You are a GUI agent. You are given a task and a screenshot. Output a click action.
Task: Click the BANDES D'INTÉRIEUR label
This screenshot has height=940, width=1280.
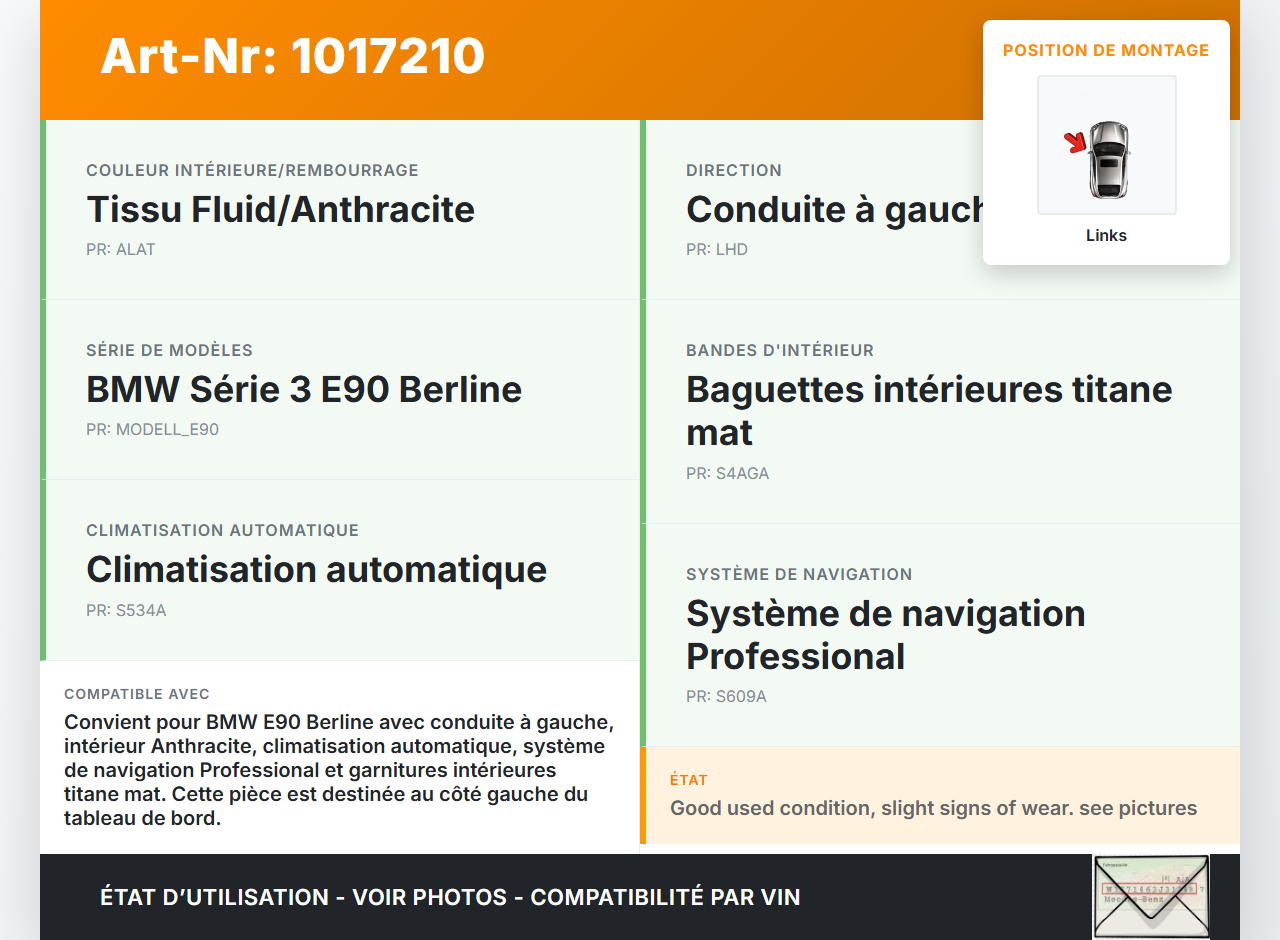[x=780, y=350]
